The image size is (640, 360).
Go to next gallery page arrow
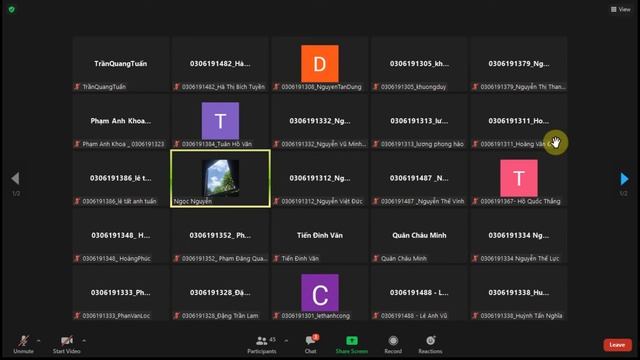624,179
